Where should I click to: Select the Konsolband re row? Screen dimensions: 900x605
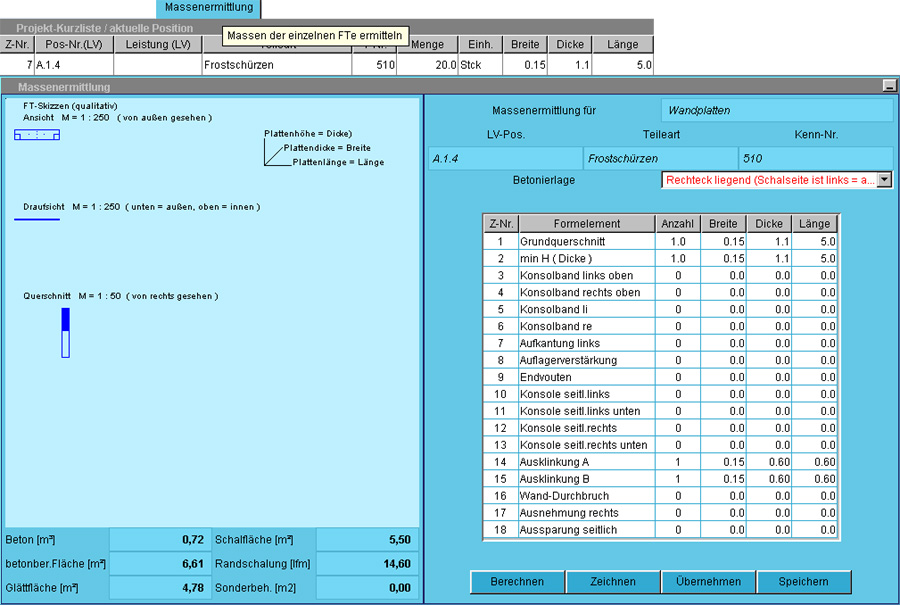tap(661, 326)
